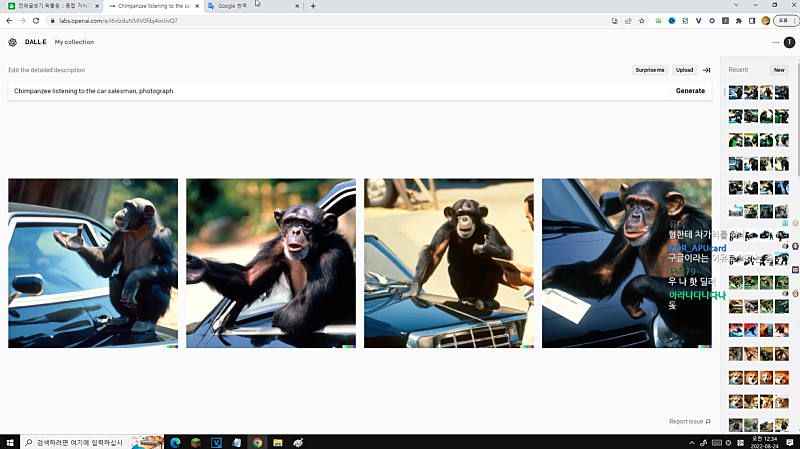Open the gray square extension icon
The height and width of the screenshot is (449, 800).
pos(725,21)
